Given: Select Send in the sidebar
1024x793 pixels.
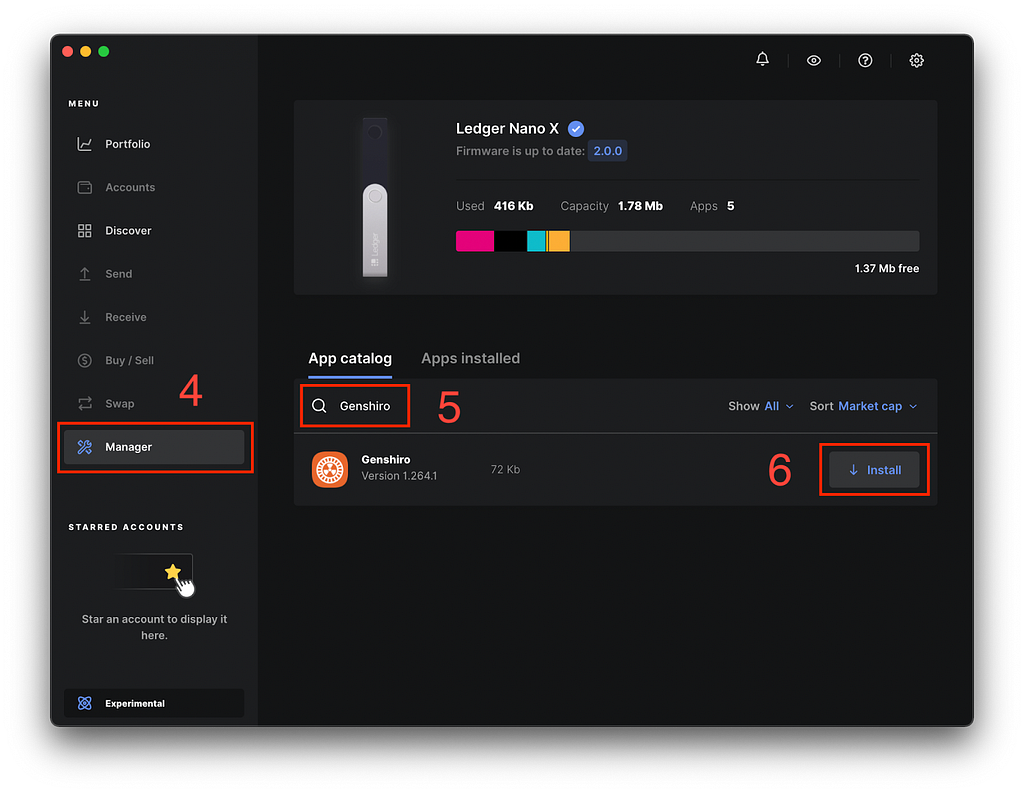Looking at the screenshot, I should (153, 274).
